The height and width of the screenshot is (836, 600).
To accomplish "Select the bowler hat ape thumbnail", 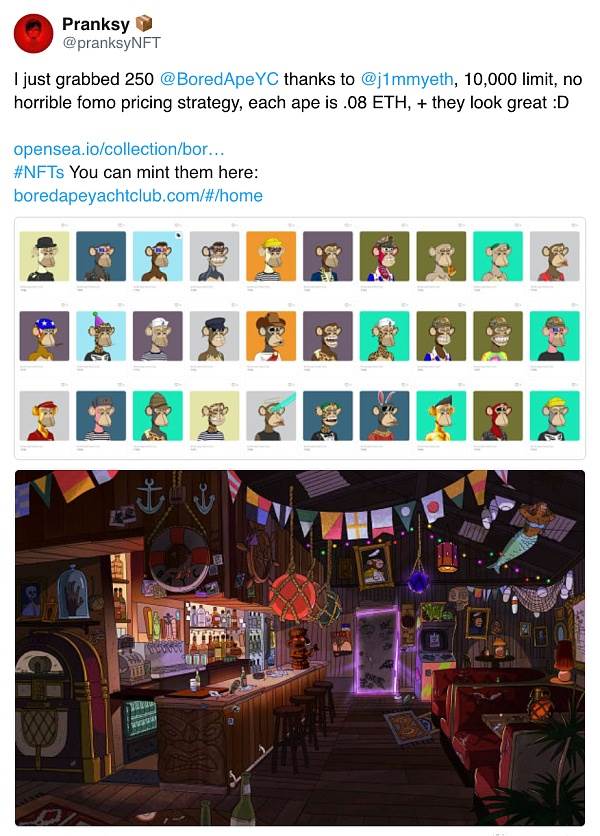I will (x=44, y=256).
